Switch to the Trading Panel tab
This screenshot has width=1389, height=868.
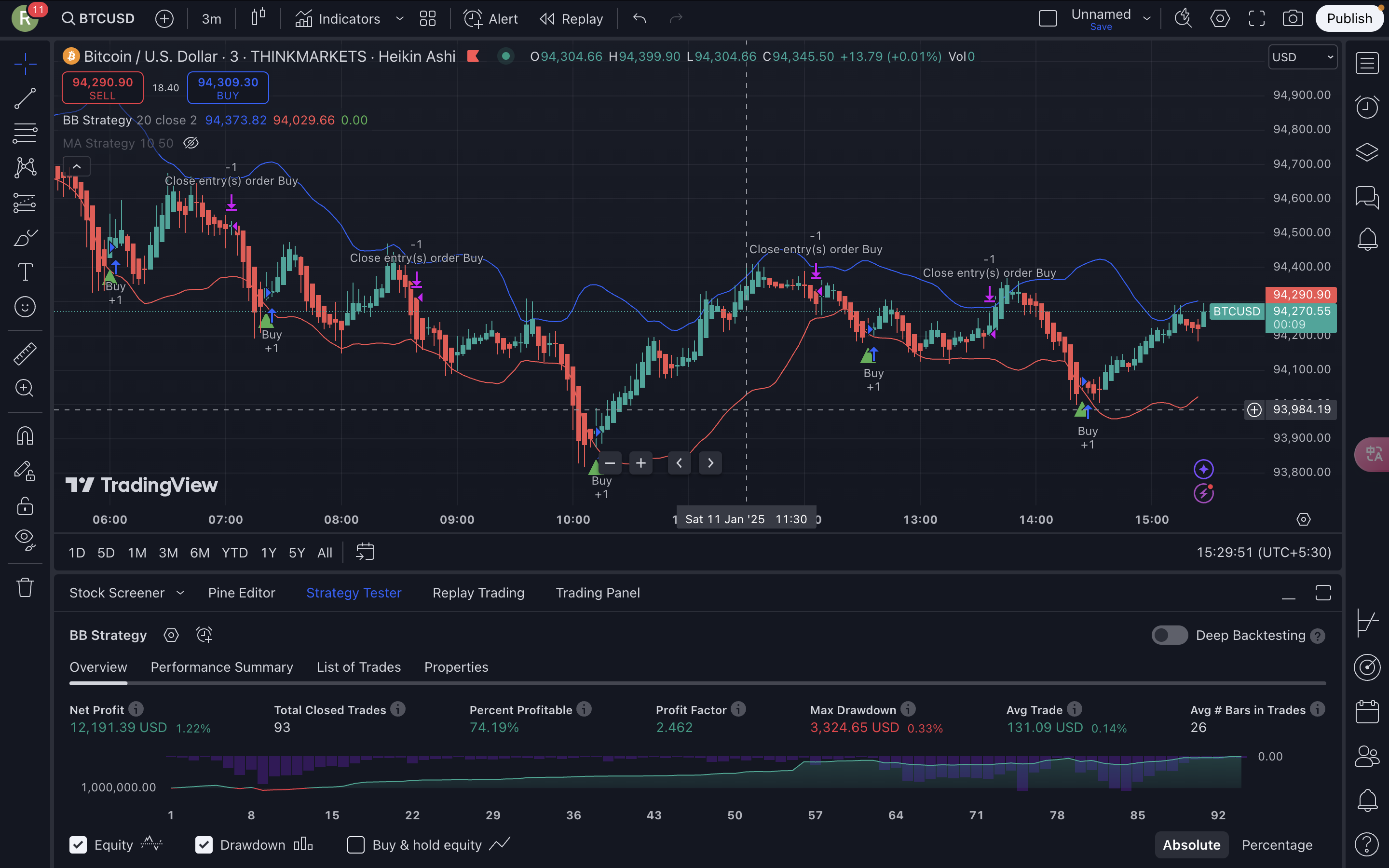[598, 593]
